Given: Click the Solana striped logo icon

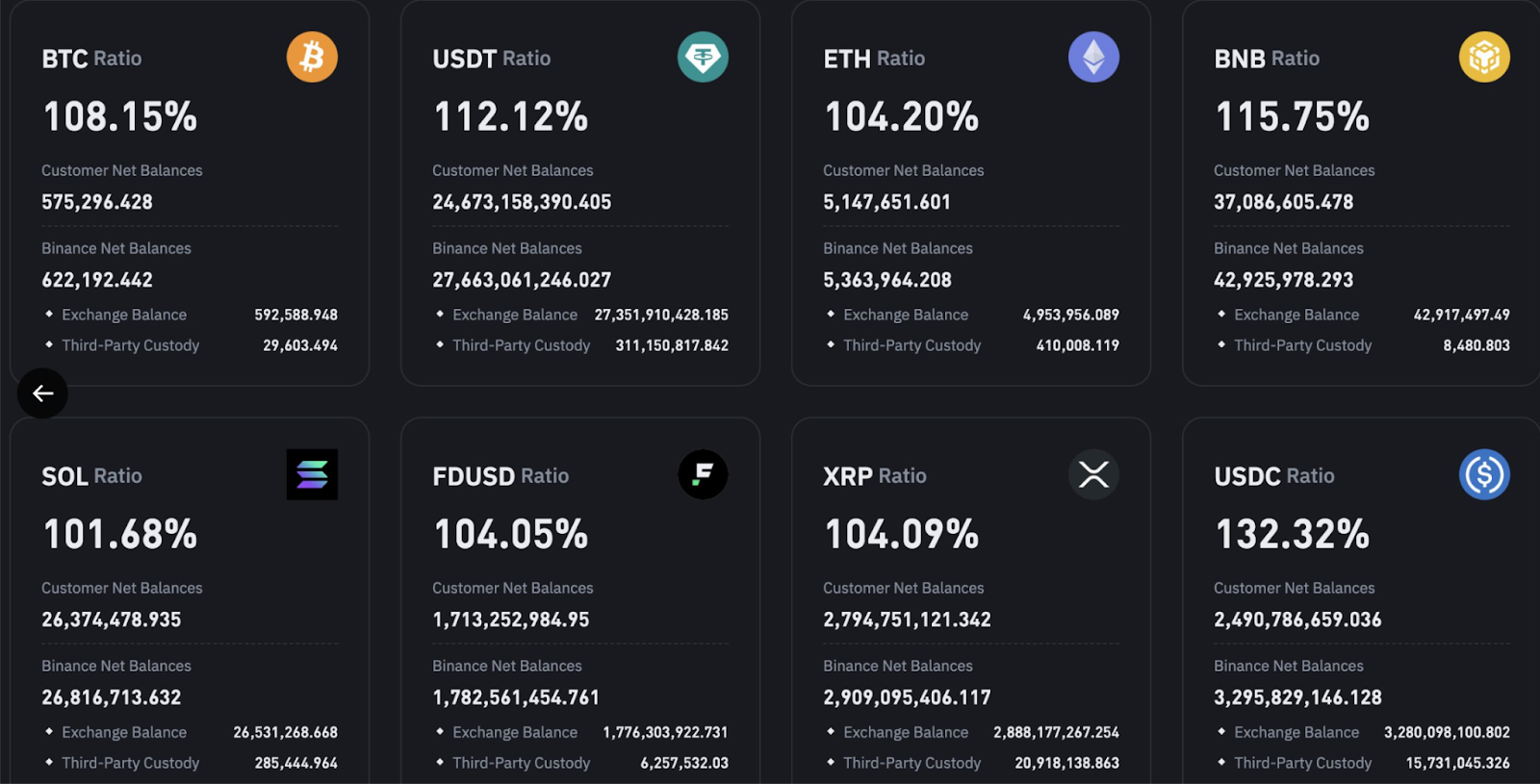Looking at the screenshot, I should coord(312,474).
